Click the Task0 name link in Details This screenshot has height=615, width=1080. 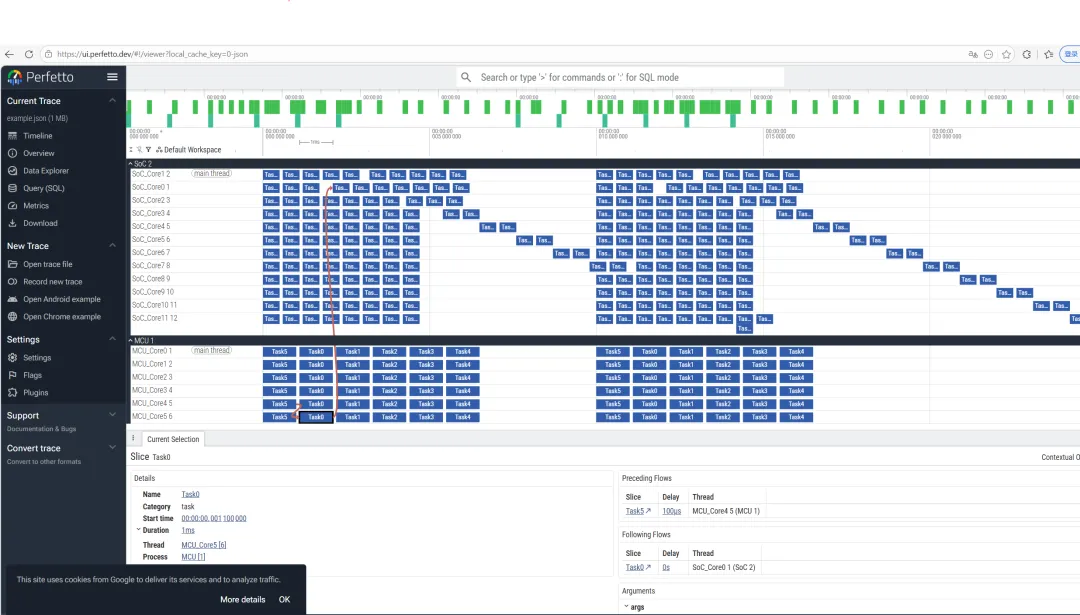[x=190, y=494]
